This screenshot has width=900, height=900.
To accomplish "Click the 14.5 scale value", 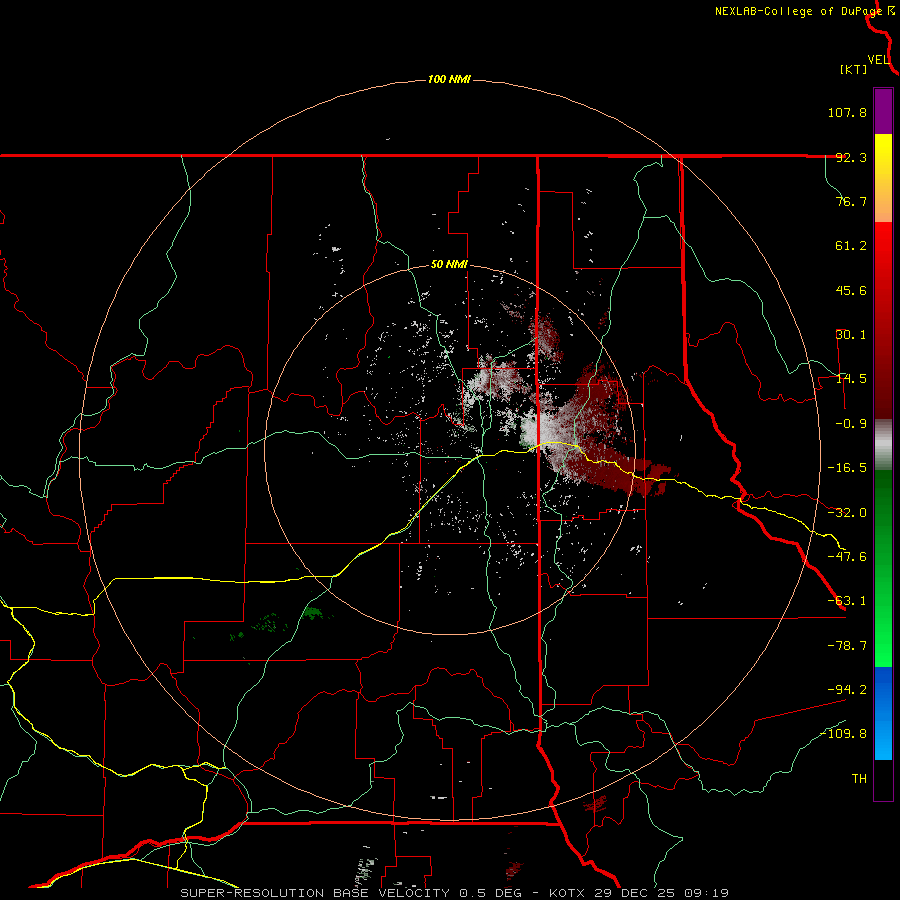I will 851,379.
